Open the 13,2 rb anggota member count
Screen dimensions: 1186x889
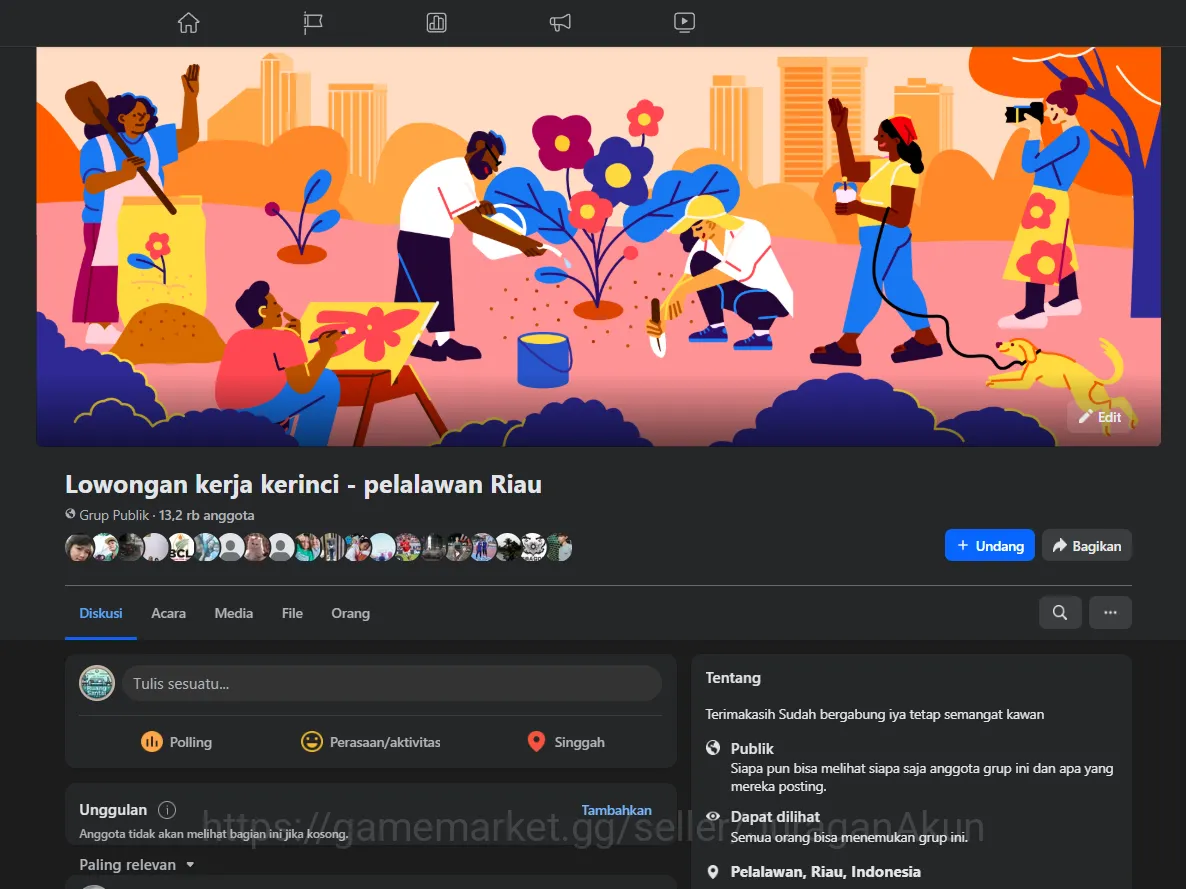pyautogui.click(x=206, y=515)
